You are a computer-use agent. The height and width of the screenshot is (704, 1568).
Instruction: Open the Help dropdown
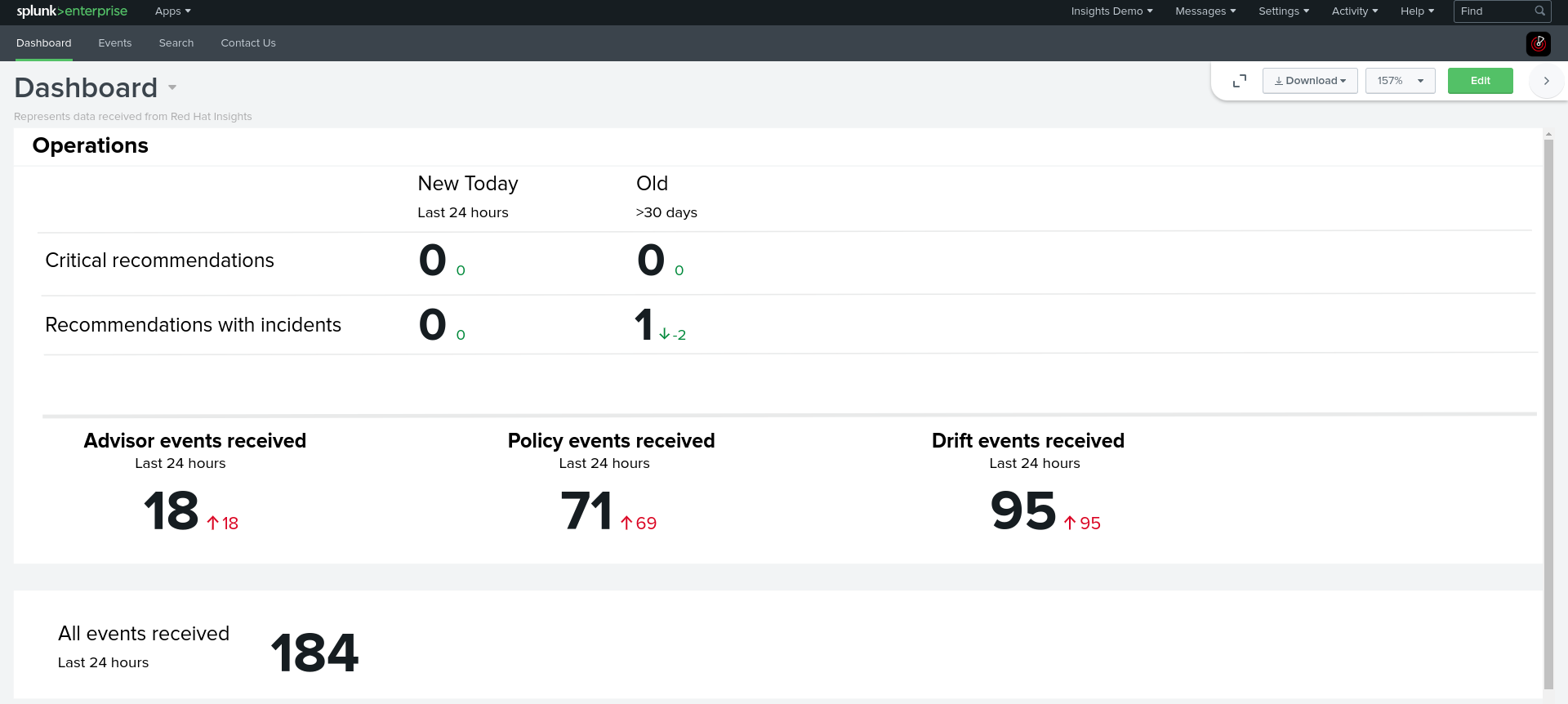click(1417, 11)
